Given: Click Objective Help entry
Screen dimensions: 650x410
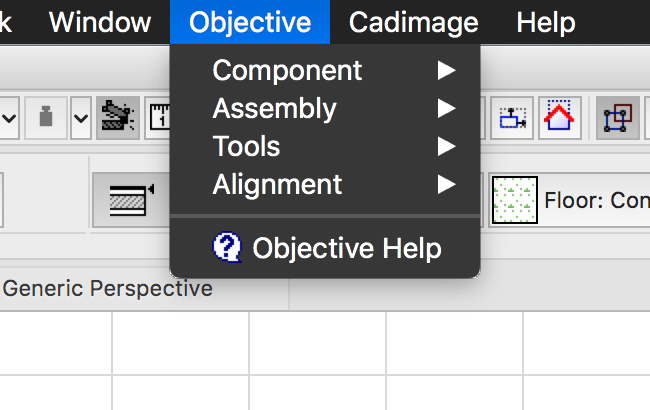Looking at the screenshot, I should (x=346, y=248).
